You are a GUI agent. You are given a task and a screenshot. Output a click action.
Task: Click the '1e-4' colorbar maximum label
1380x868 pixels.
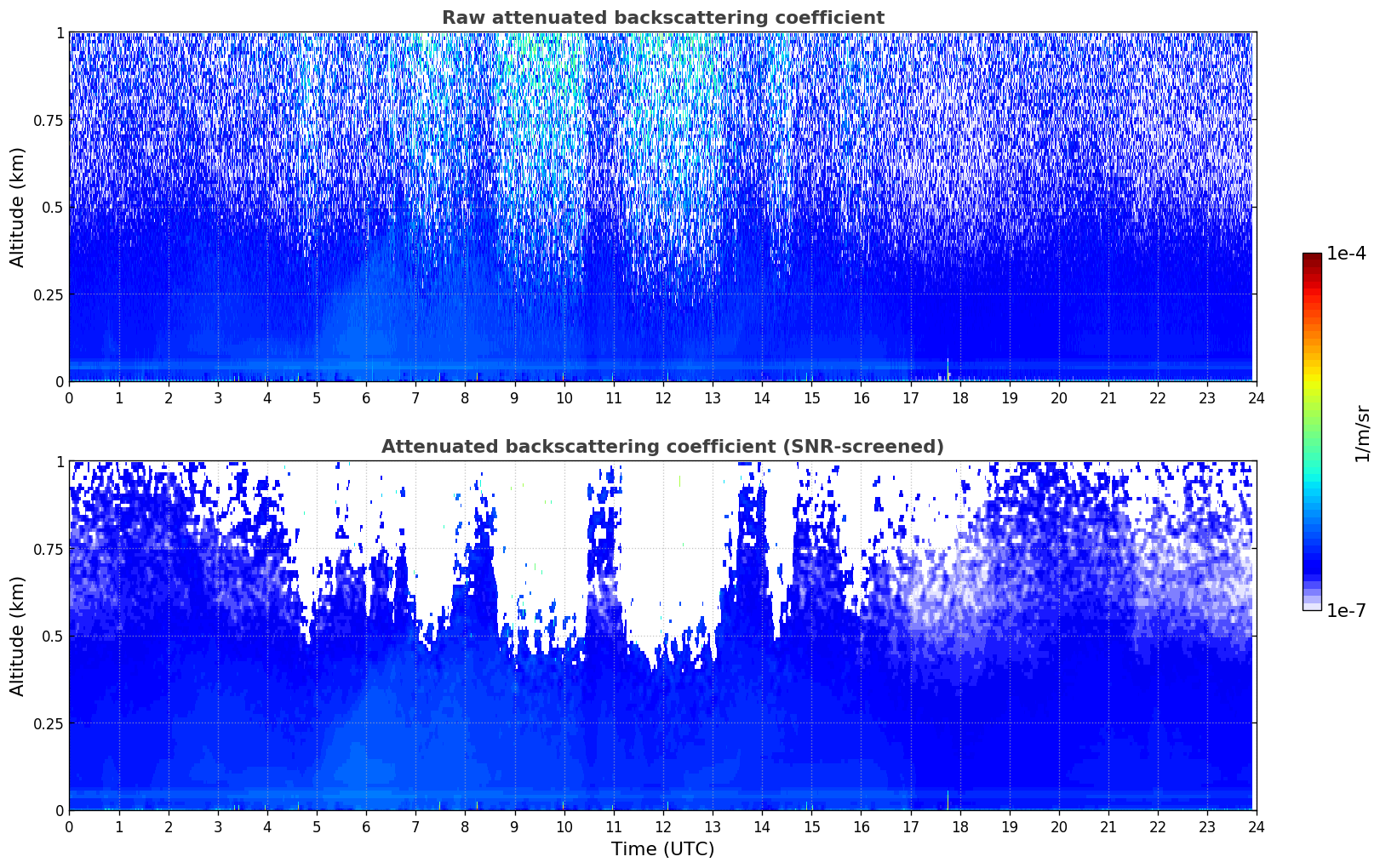1346,254
